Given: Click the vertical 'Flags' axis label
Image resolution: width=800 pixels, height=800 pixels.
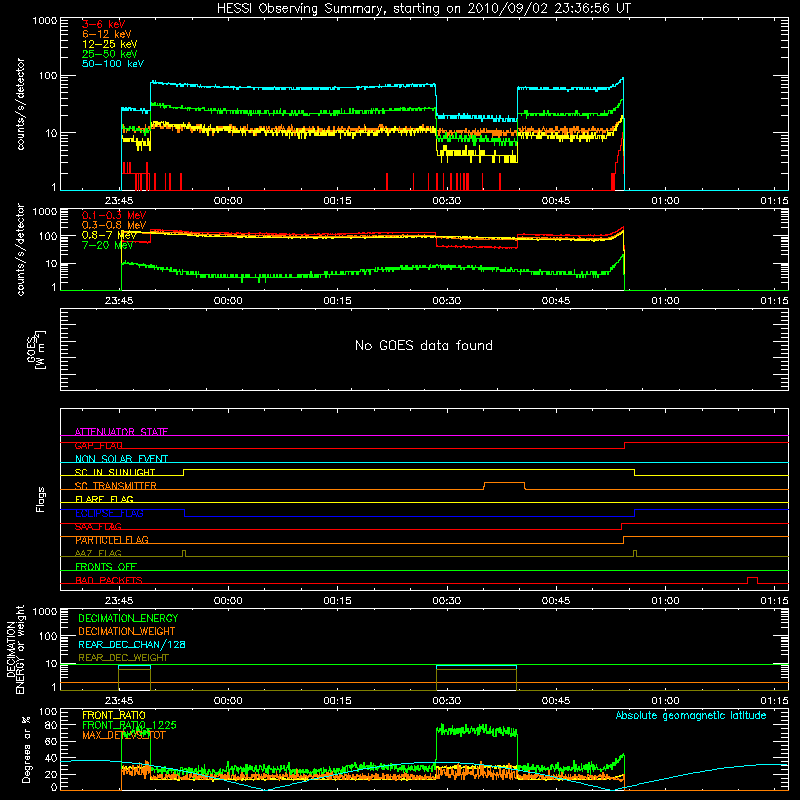Looking at the screenshot, I should click(x=40, y=499).
